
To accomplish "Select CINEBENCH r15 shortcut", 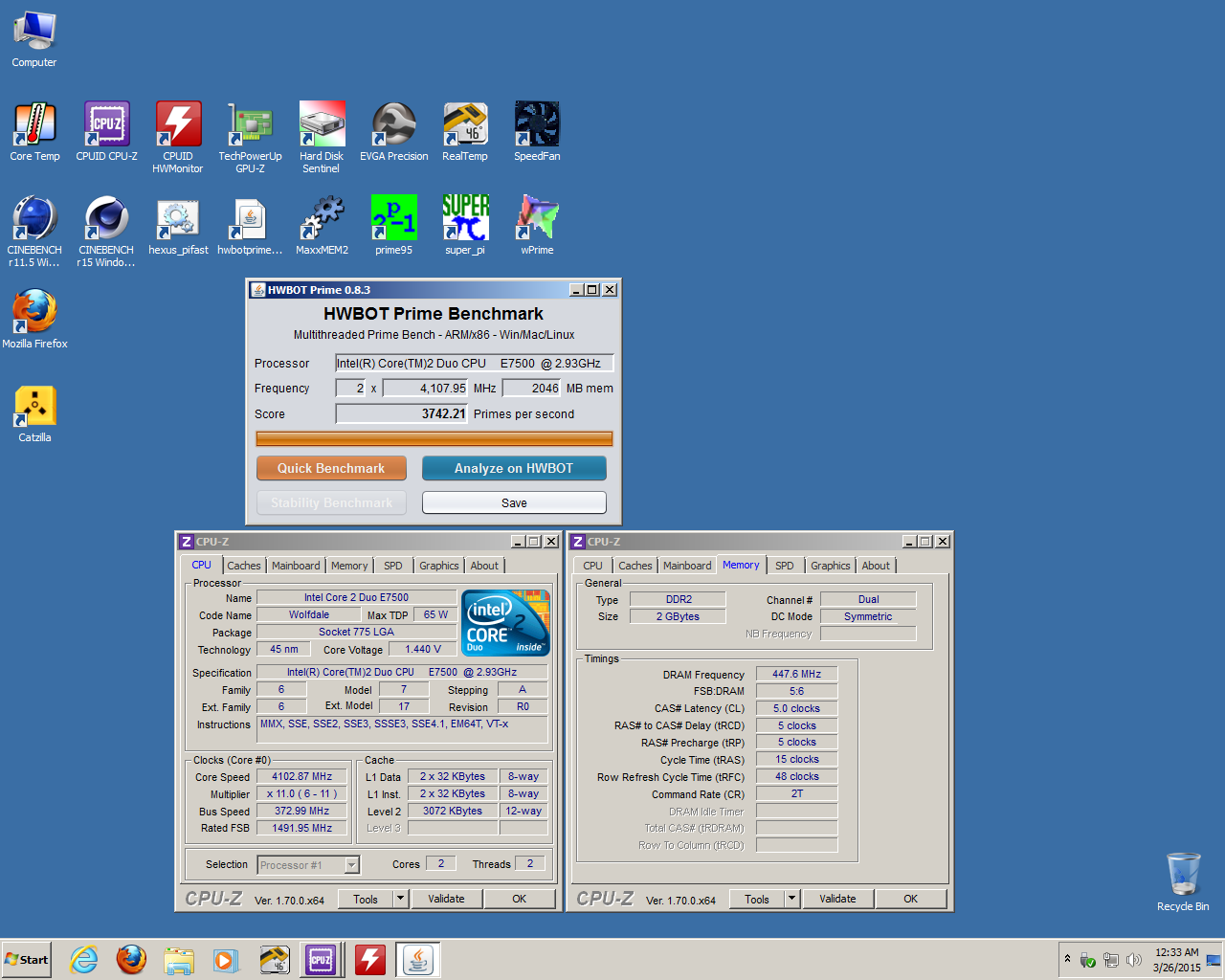I will coord(106,231).
